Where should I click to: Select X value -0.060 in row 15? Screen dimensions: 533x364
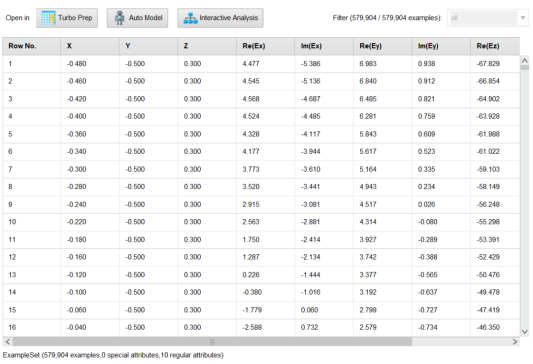(x=76, y=310)
